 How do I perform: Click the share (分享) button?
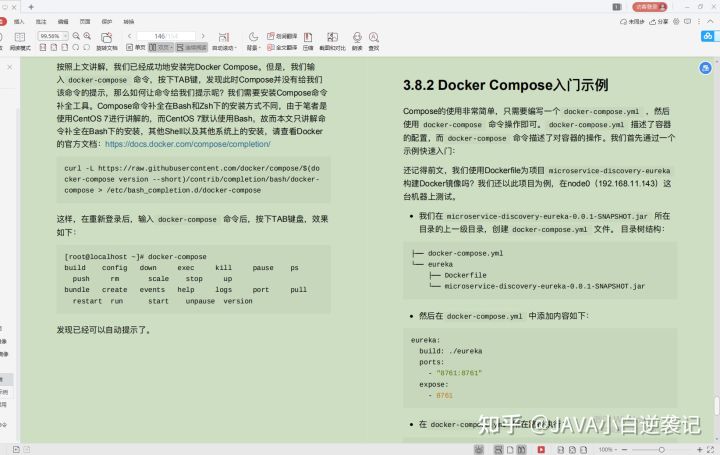pos(658,22)
